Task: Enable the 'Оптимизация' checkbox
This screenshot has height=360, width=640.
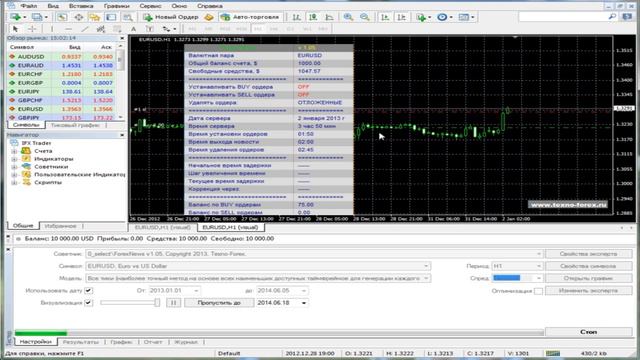Action: (x=538, y=291)
